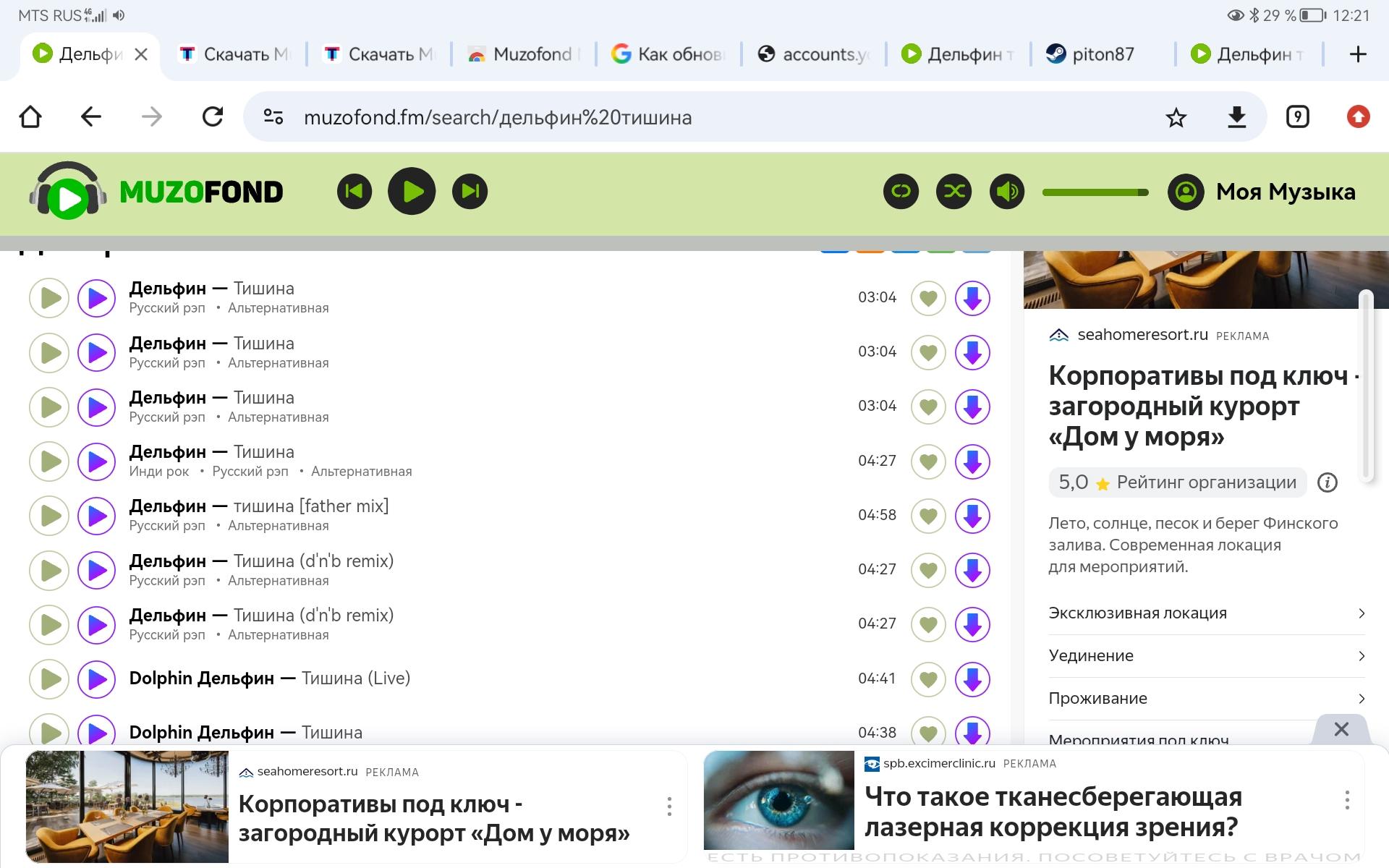Skip to next track in Muzofond player
The height and width of the screenshot is (868, 1389).
coord(470,192)
